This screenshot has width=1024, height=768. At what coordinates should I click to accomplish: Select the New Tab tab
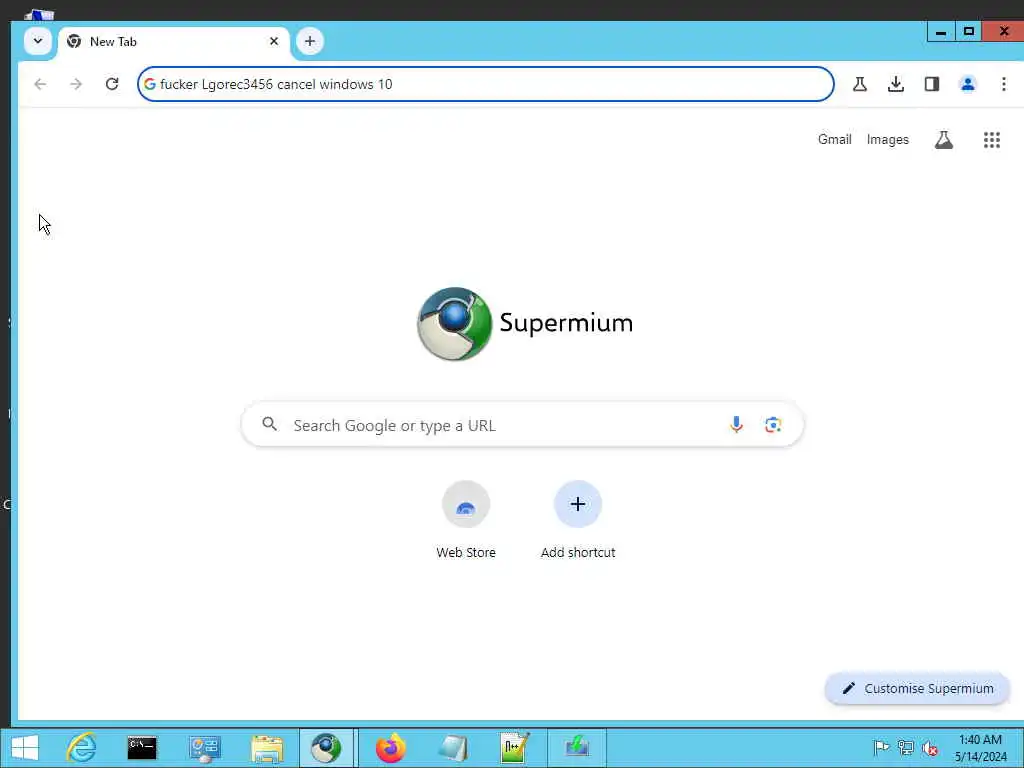tap(174, 42)
